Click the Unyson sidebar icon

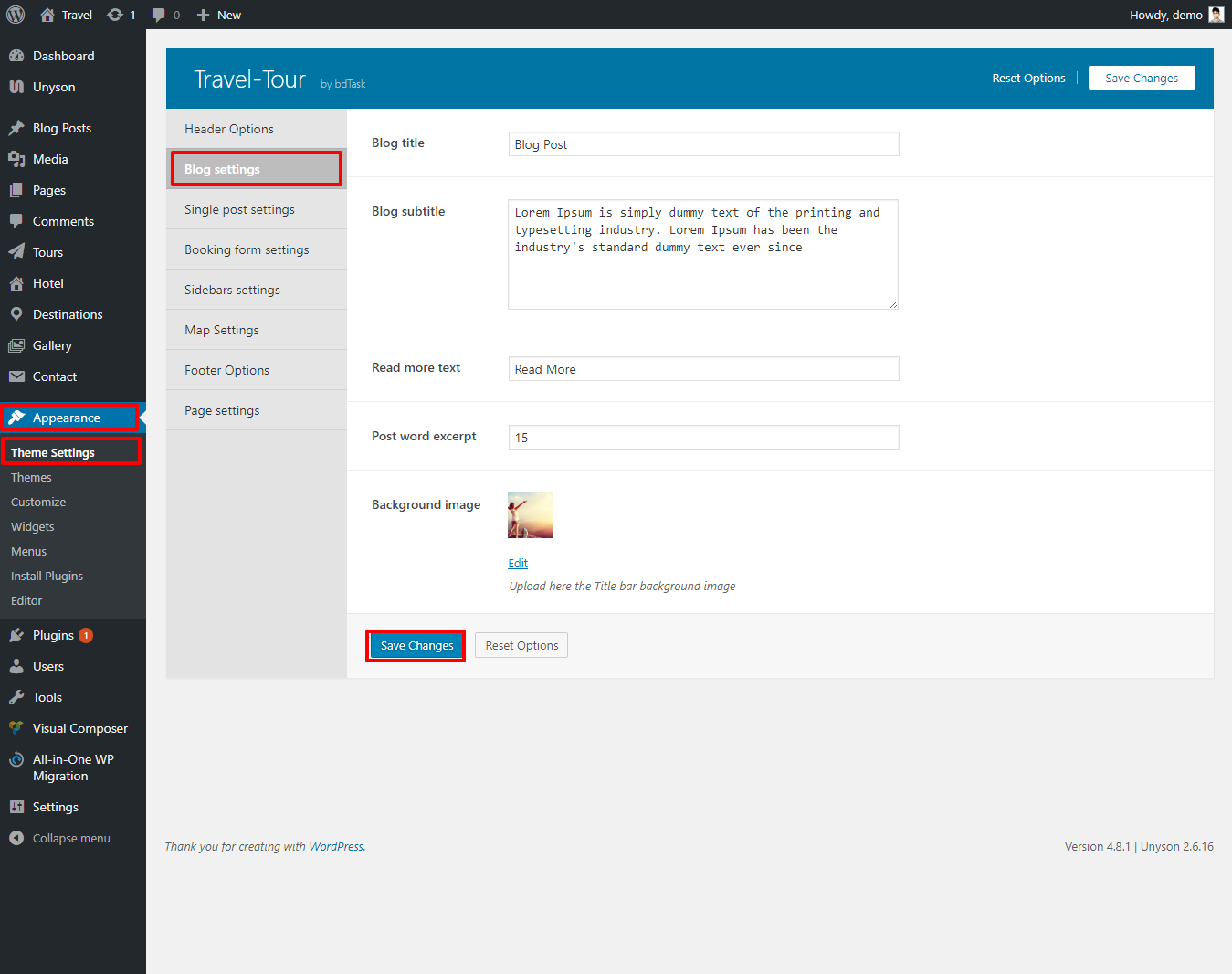16,87
